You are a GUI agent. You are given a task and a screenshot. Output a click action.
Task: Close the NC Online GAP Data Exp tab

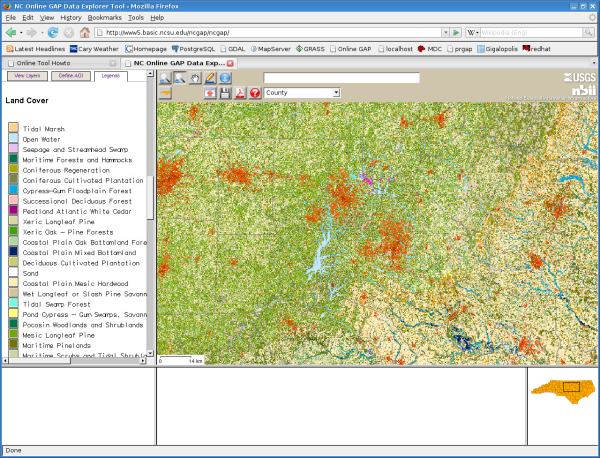tap(230, 63)
